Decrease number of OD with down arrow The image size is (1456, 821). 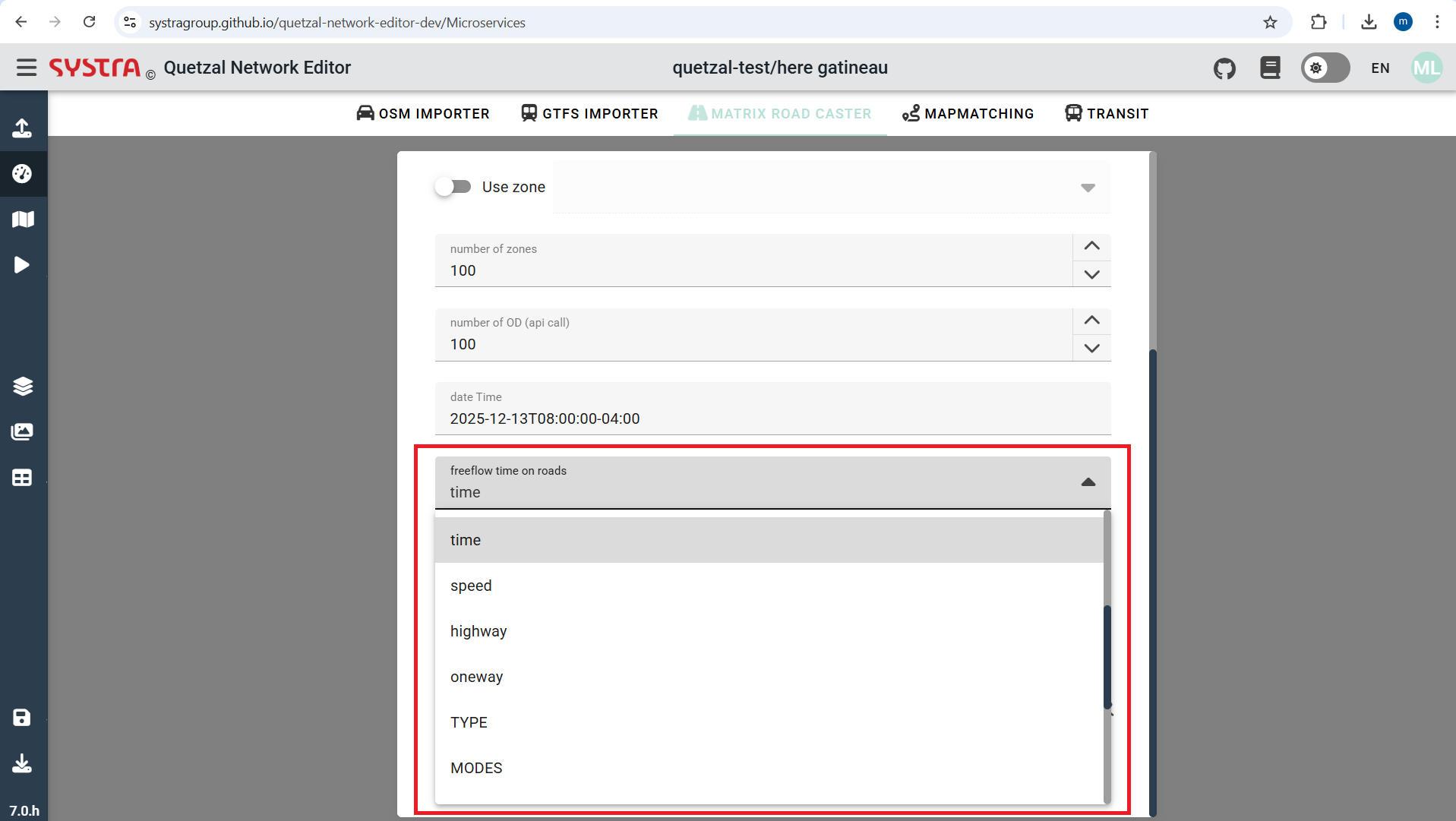point(1091,348)
